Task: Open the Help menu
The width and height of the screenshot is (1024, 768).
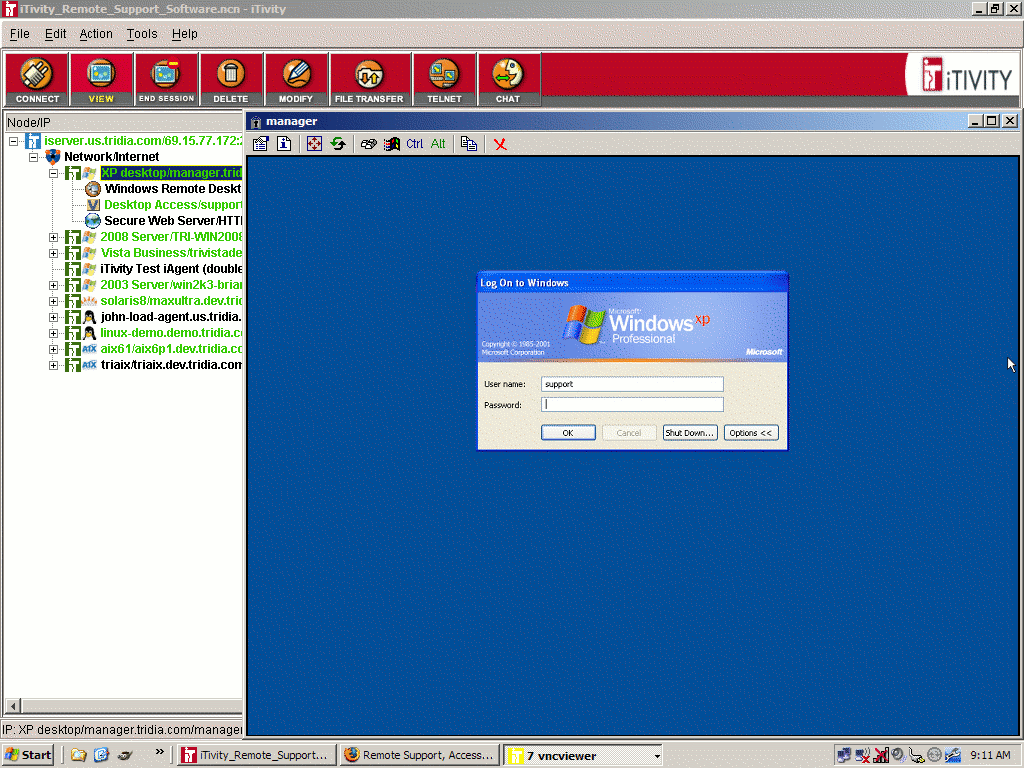Action: pyautogui.click(x=185, y=34)
